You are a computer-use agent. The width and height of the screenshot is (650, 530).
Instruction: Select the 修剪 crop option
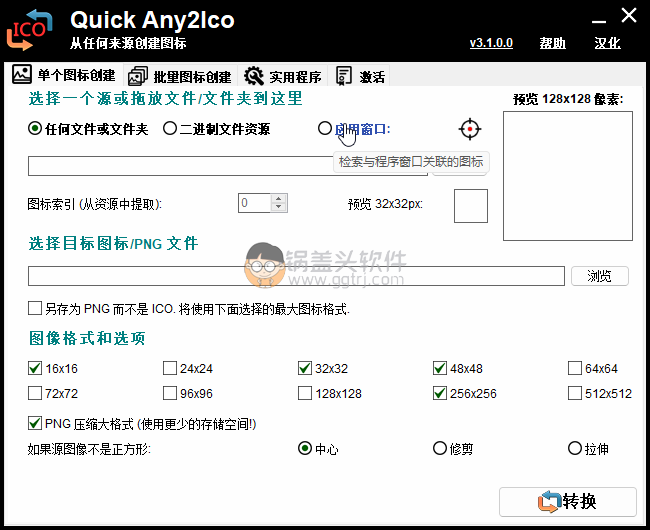coord(439,448)
